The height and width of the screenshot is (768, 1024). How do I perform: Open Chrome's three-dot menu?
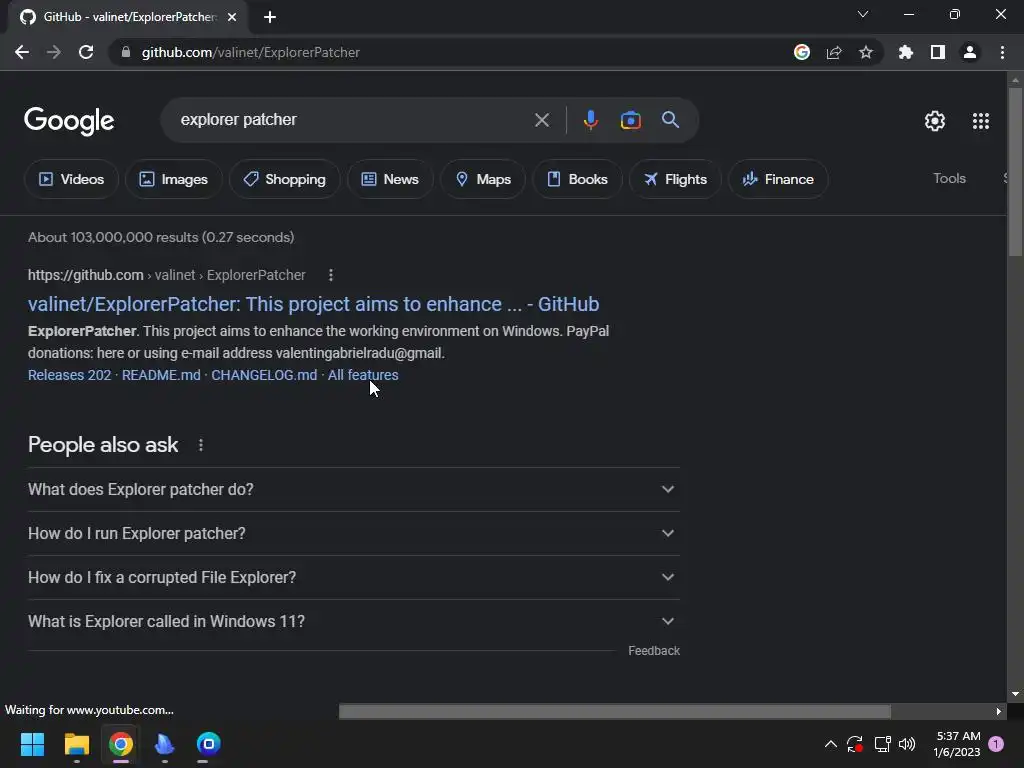point(1002,52)
